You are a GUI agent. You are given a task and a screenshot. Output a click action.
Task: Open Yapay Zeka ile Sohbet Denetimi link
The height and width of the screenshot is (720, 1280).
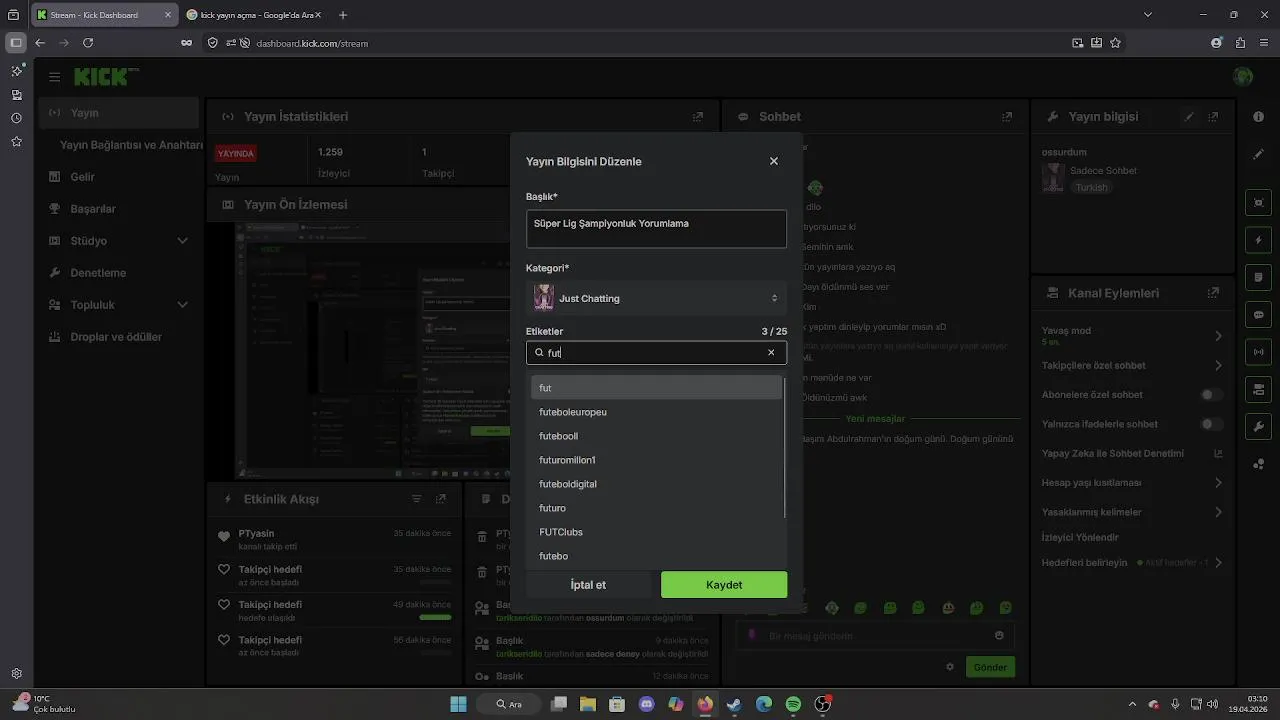(x=1132, y=453)
